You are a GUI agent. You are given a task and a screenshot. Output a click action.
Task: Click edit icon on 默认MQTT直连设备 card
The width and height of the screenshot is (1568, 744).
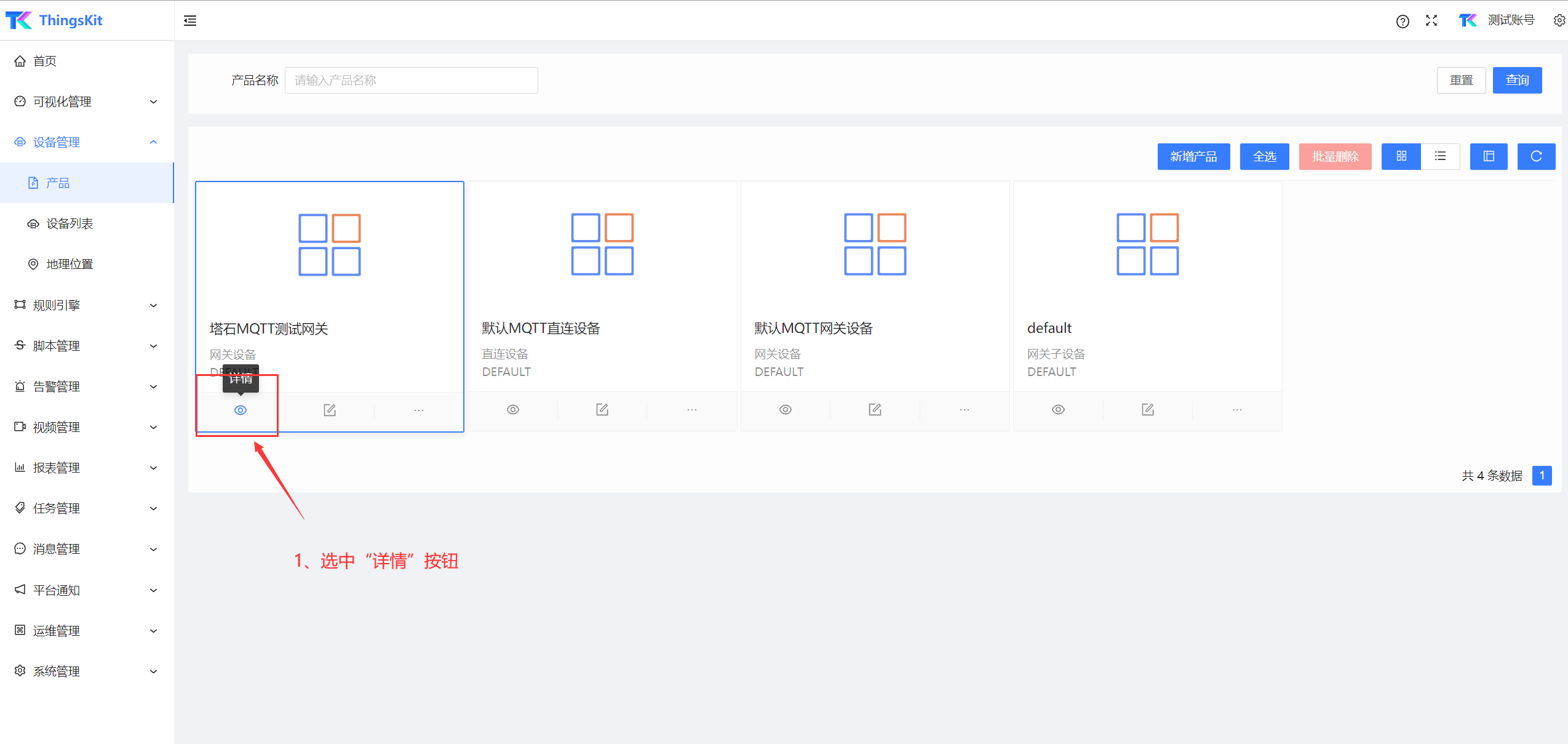click(x=602, y=410)
